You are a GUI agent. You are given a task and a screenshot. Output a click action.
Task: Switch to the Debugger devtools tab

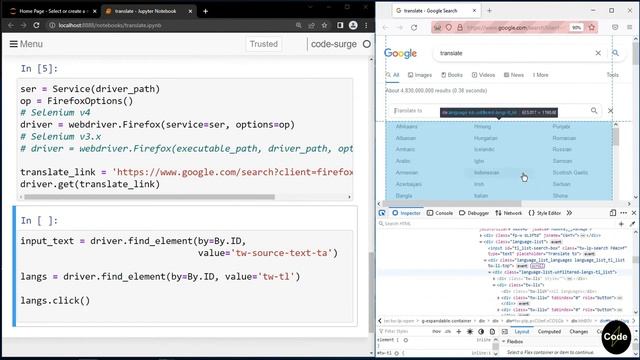tap(474, 213)
